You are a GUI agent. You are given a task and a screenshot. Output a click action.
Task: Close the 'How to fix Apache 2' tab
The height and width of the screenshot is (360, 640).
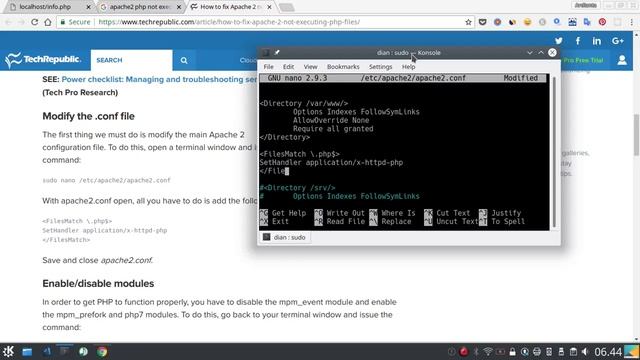269,7
